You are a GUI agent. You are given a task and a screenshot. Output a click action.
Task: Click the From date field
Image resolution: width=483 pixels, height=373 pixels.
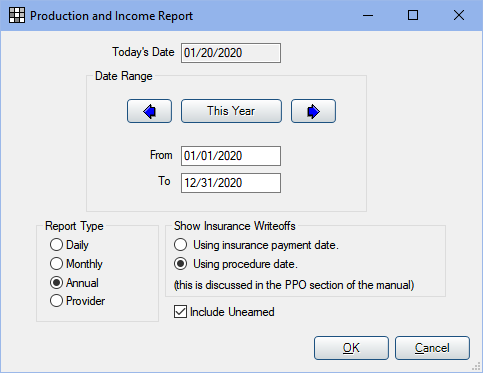click(x=231, y=156)
